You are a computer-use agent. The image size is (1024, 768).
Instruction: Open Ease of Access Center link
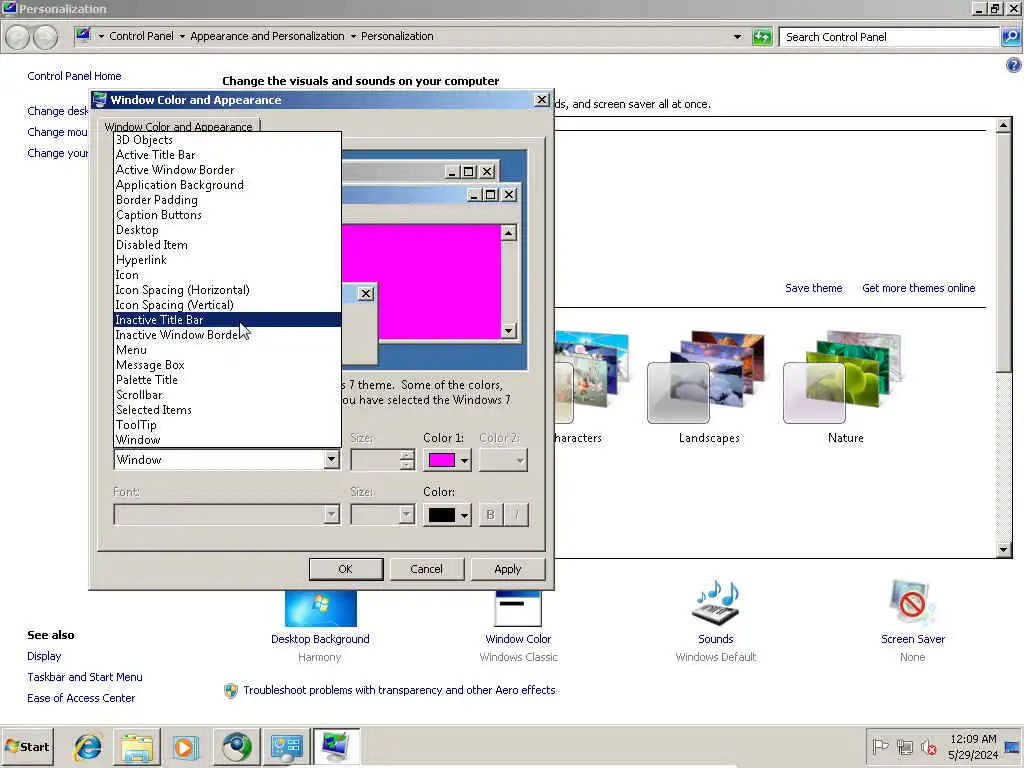click(x=81, y=698)
